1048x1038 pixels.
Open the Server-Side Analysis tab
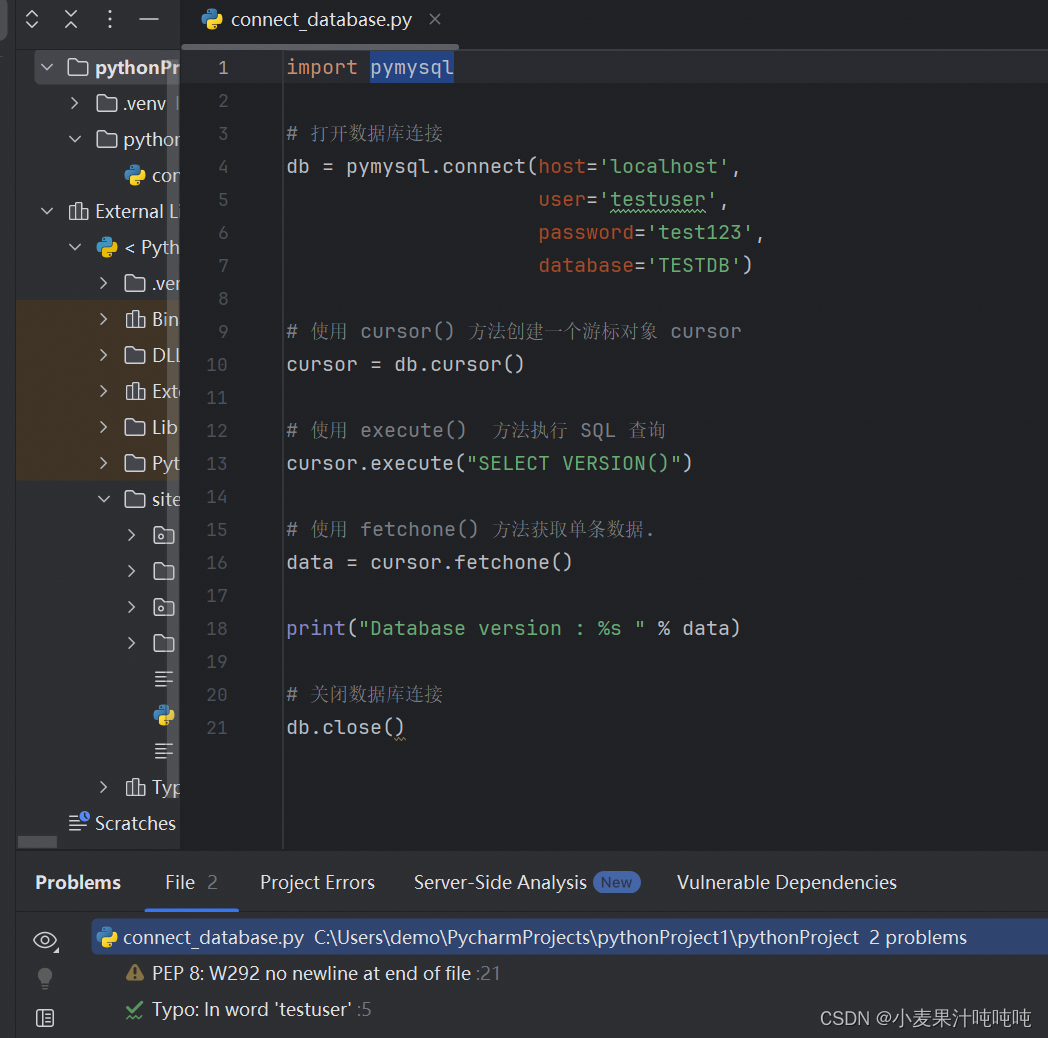[x=499, y=882]
